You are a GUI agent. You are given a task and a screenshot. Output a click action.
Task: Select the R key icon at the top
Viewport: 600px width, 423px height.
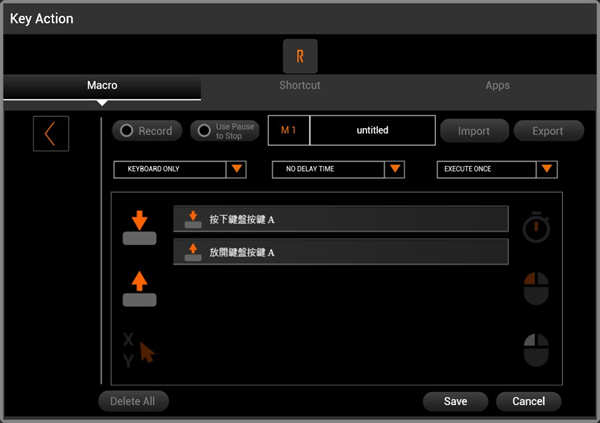tap(300, 56)
